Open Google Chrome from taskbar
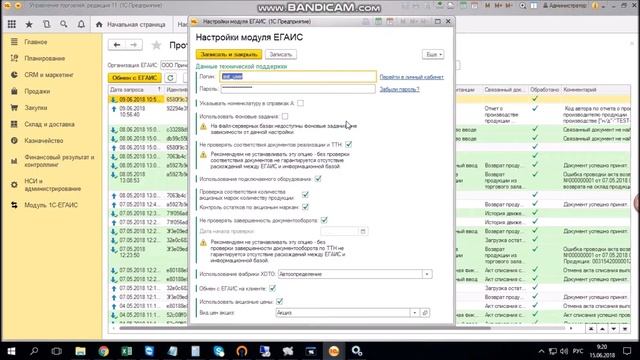 103,351
